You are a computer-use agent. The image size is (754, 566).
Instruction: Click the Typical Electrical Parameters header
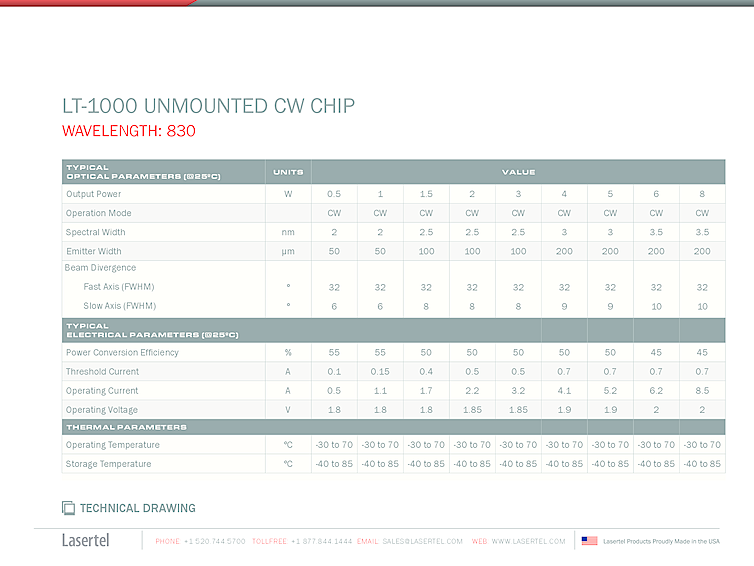(151, 330)
